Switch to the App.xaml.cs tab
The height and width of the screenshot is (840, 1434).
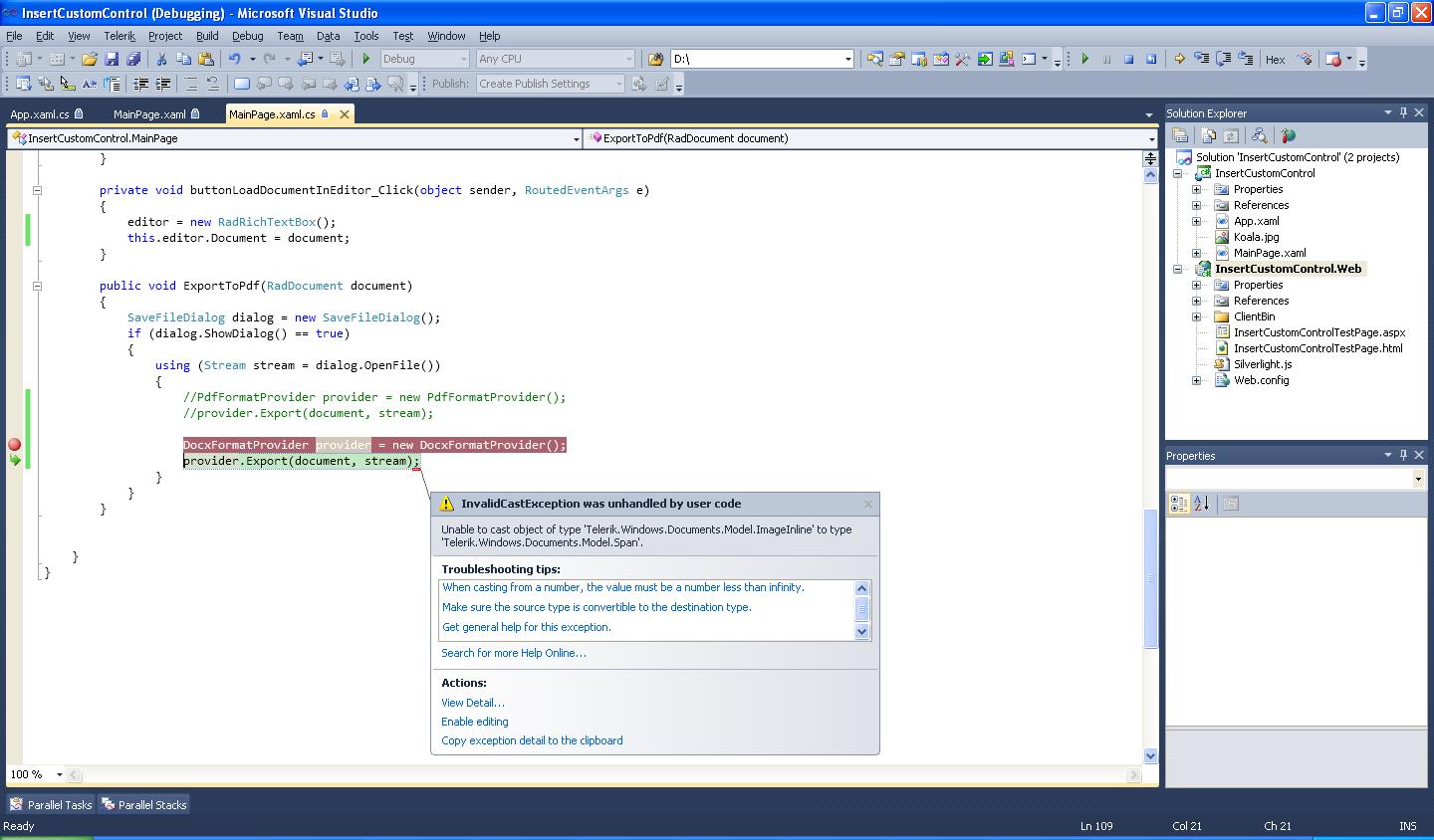(x=40, y=114)
